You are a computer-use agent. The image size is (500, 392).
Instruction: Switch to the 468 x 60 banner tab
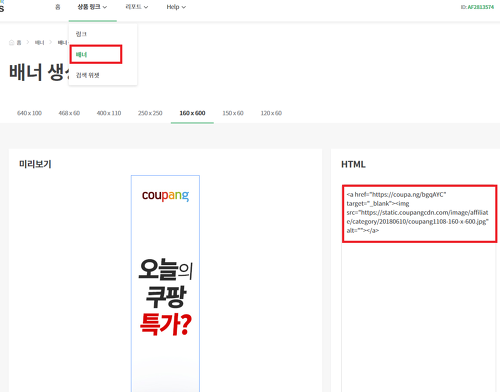tap(69, 113)
